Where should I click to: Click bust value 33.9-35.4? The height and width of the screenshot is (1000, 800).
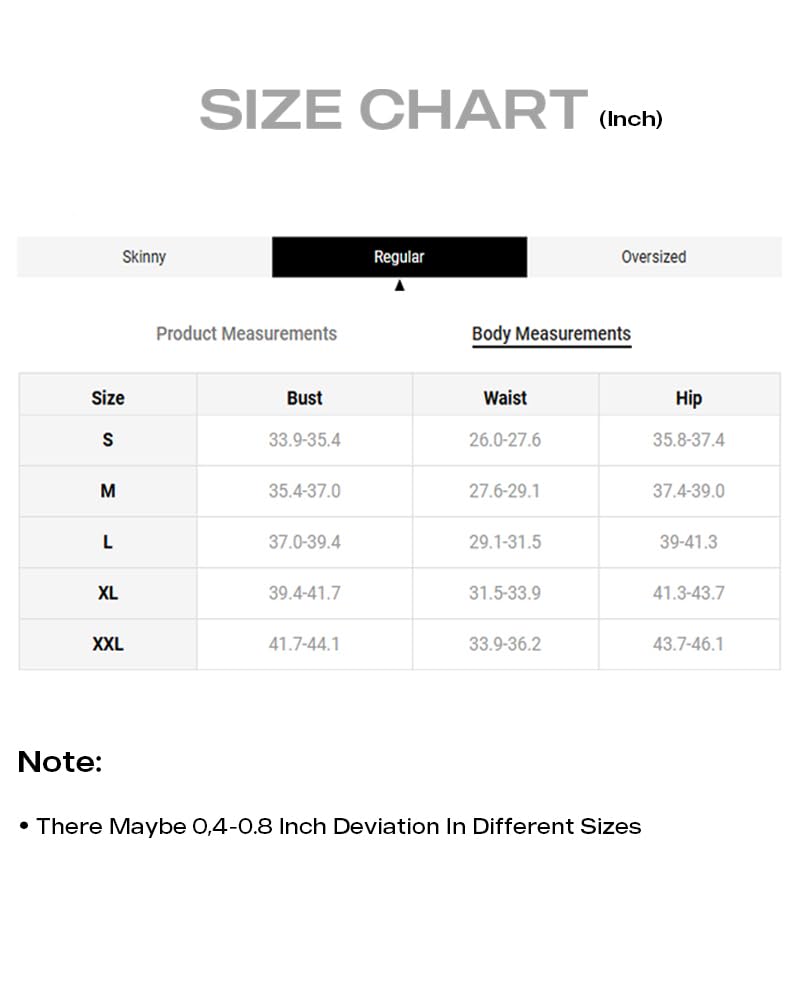coord(304,440)
